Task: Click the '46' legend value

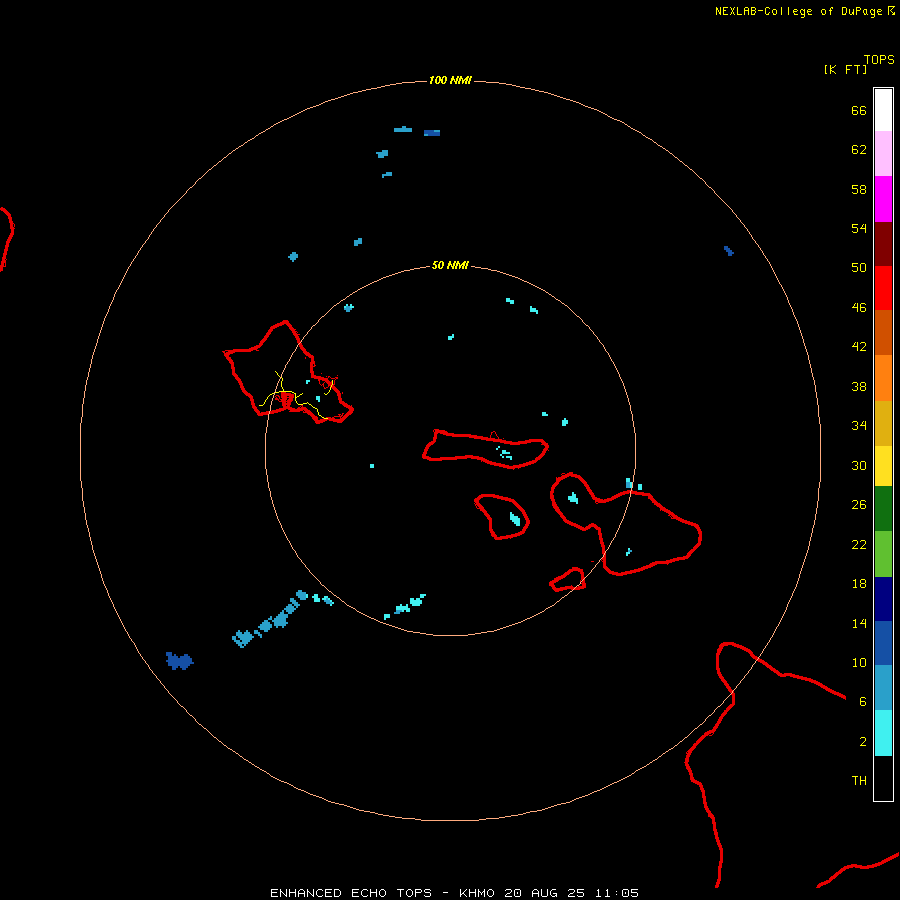Action: 859,308
